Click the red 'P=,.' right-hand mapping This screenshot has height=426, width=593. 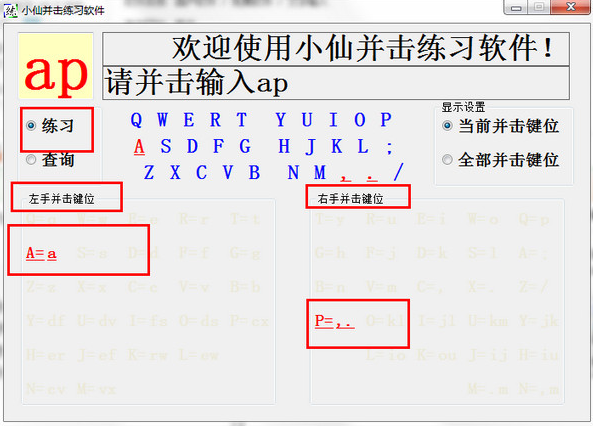tap(335, 321)
